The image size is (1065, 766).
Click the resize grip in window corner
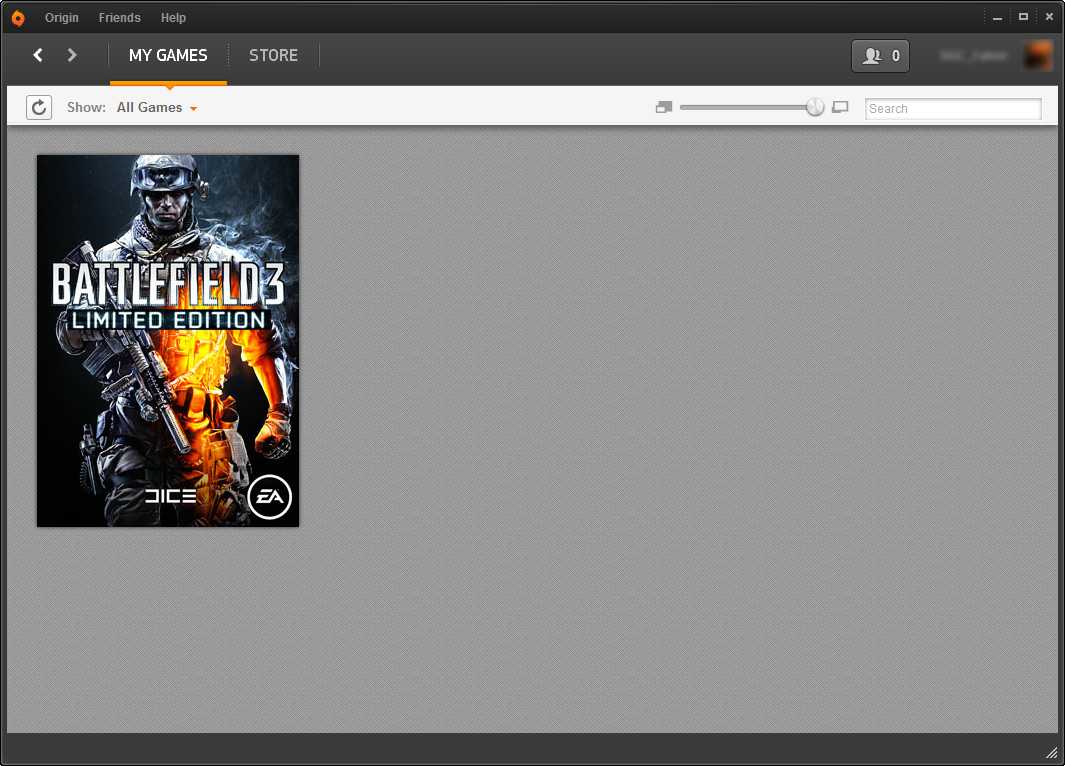(1051, 752)
